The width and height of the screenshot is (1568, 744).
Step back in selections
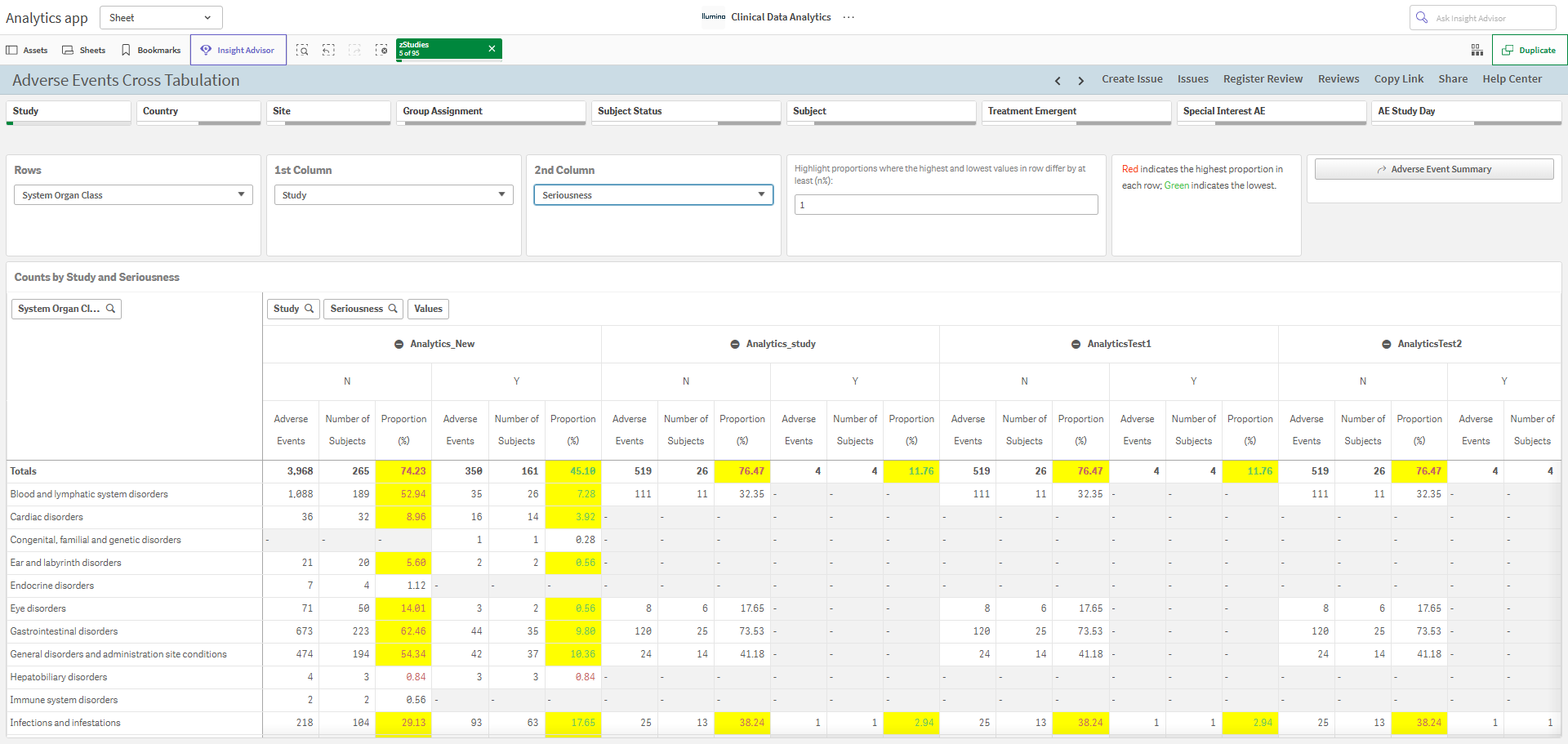(328, 50)
